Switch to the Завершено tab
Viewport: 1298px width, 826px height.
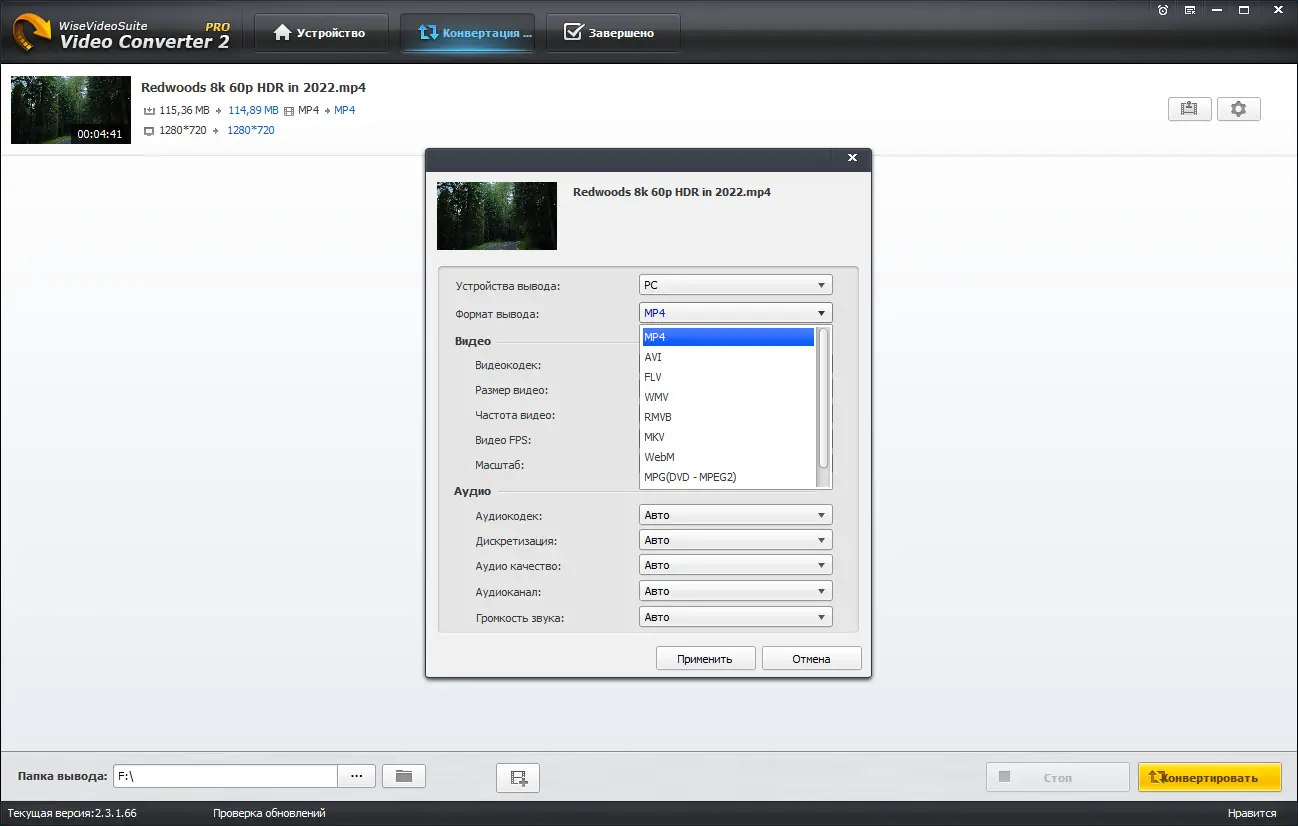click(613, 33)
